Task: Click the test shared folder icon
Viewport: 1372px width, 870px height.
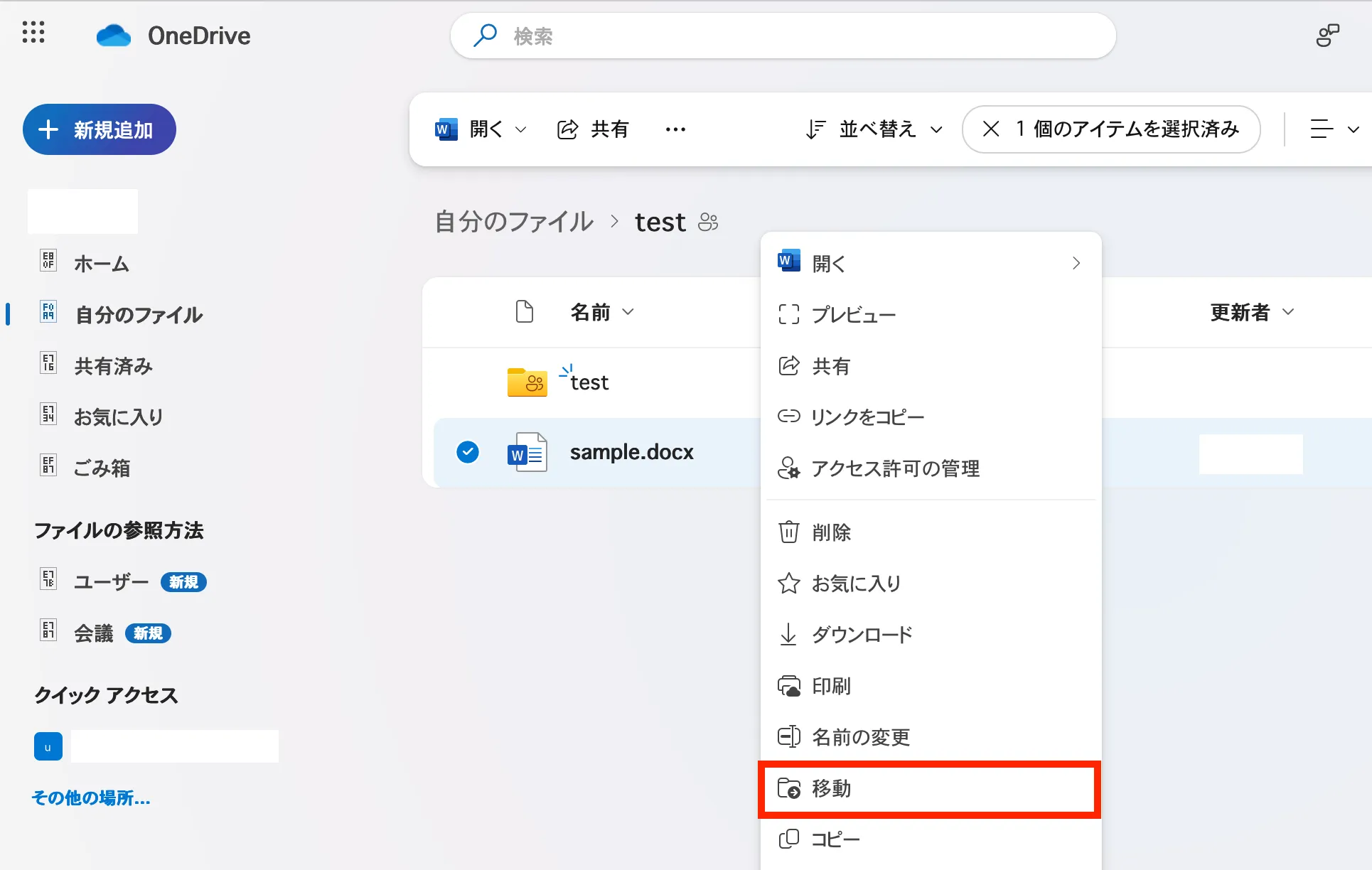Action: coord(527,382)
